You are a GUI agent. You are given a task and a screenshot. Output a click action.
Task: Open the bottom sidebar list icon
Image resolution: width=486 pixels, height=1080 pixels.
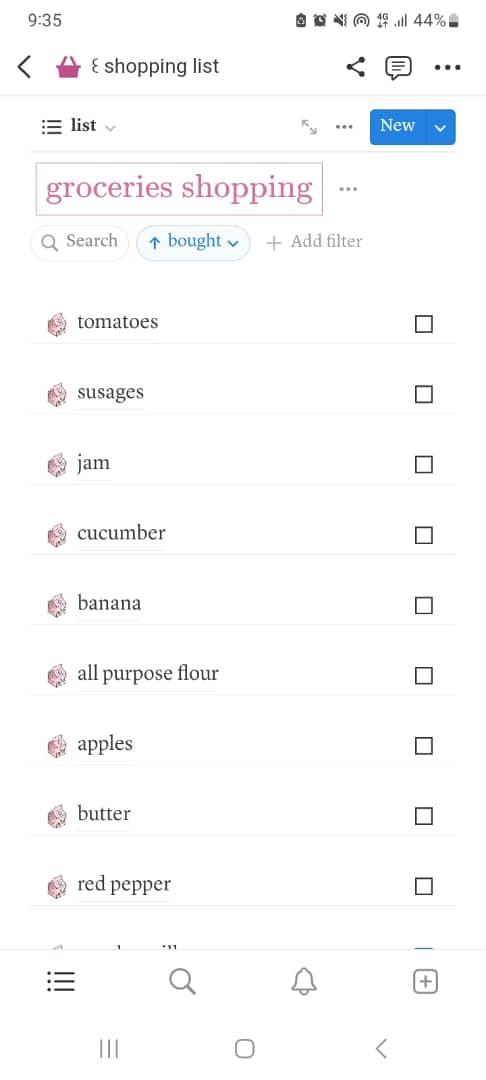[x=61, y=982]
